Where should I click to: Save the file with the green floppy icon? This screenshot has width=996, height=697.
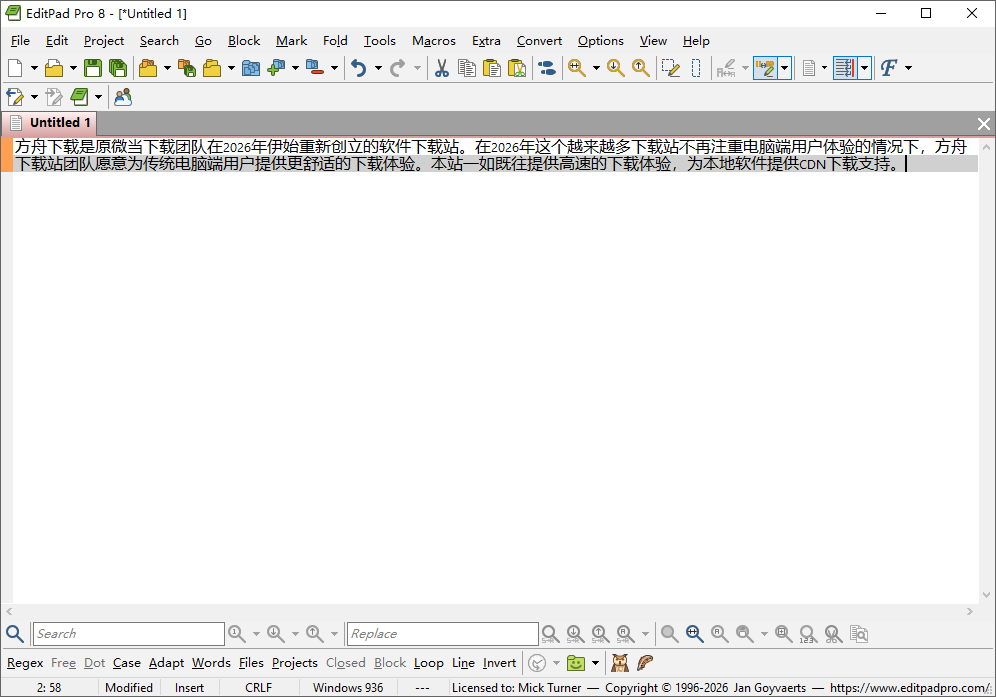pyautogui.click(x=93, y=68)
